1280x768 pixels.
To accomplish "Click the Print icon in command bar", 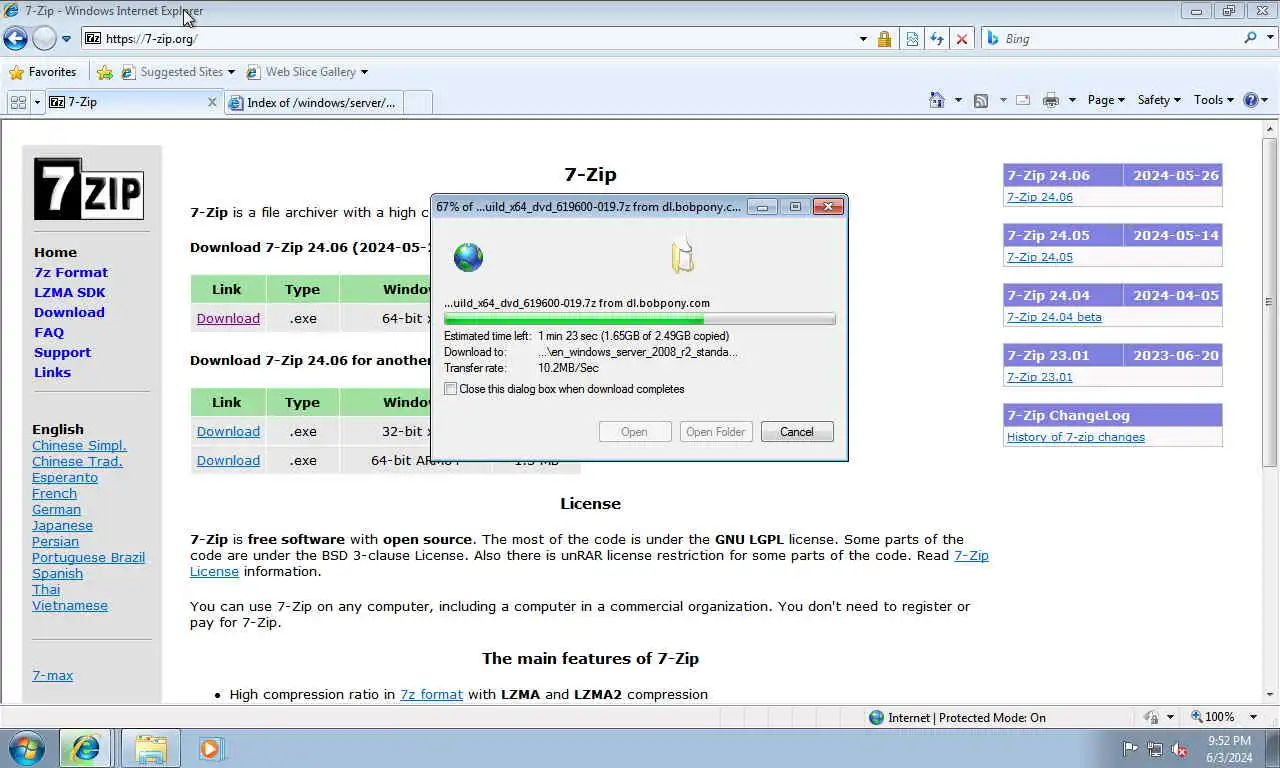I will coord(1050,100).
